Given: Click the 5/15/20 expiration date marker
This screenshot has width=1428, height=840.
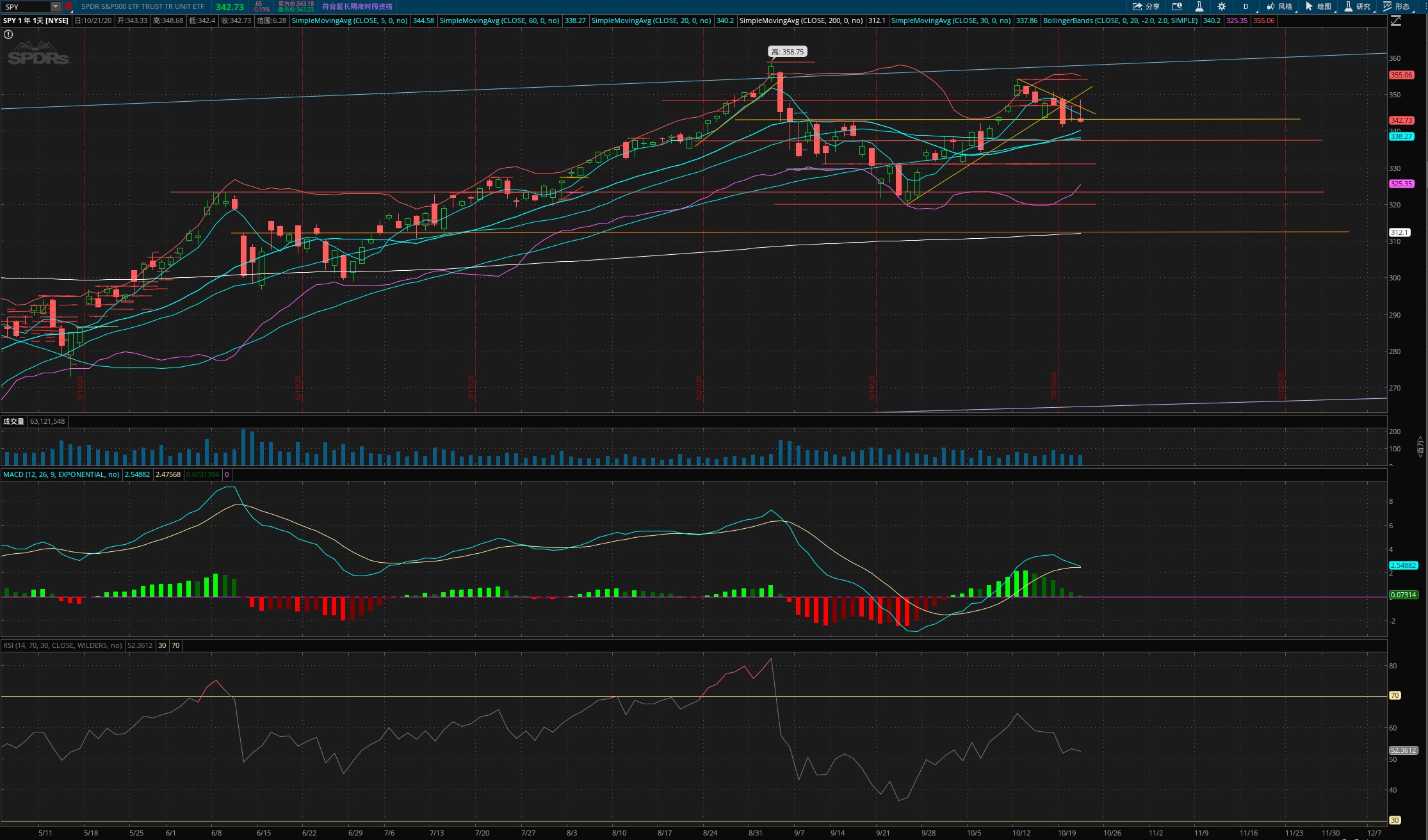Looking at the screenshot, I should (80, 388).
